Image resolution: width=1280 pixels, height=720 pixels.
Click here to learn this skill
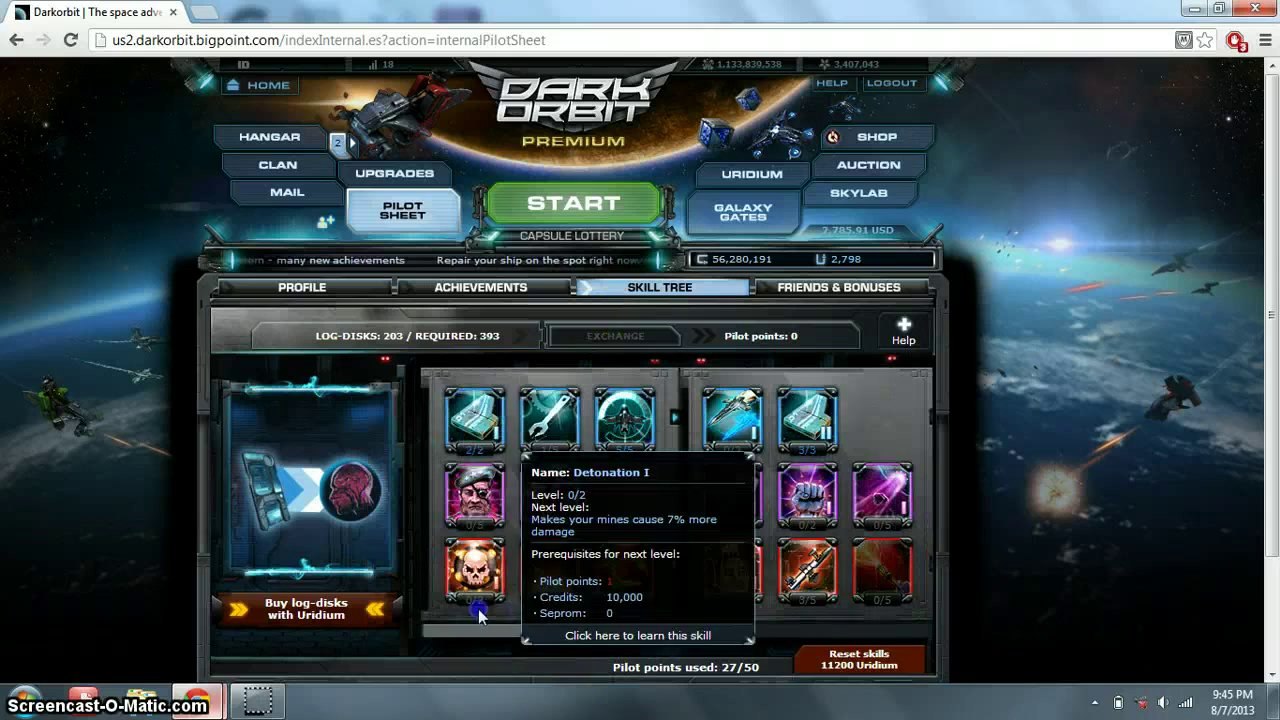tap(638, 635)
